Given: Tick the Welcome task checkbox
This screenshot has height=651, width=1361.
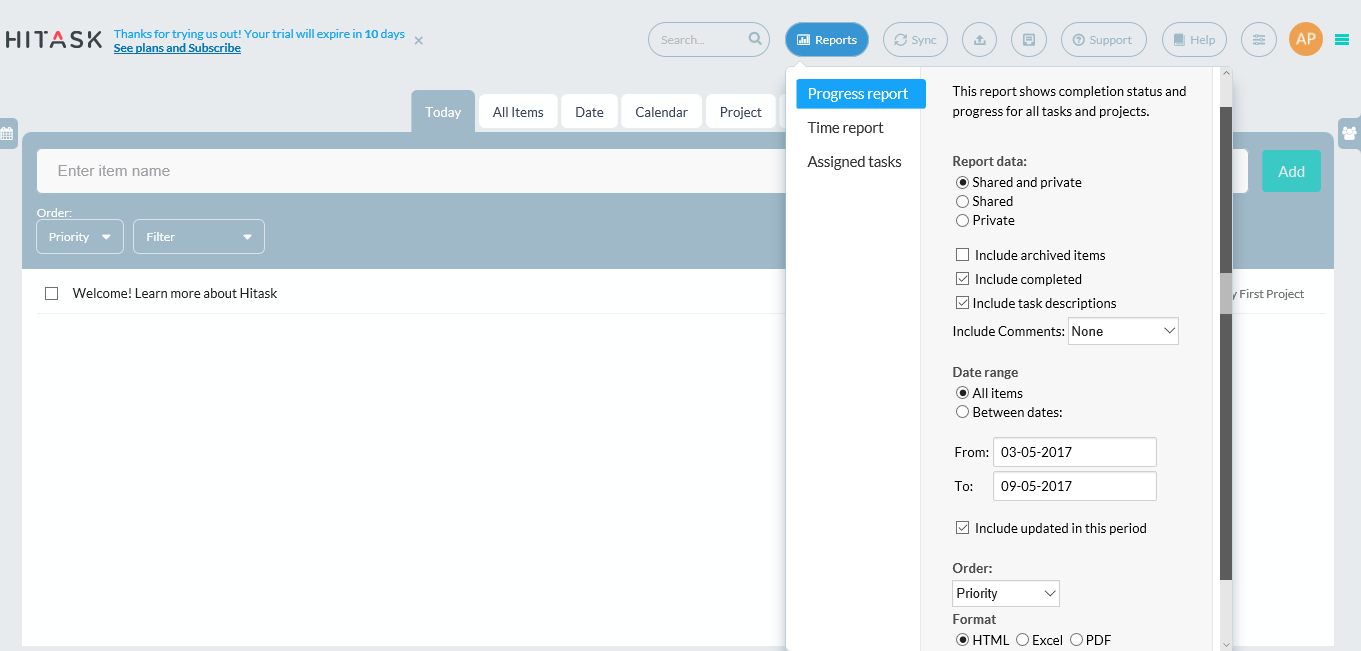Looking at the screenshot, I should tap(52, 294).
